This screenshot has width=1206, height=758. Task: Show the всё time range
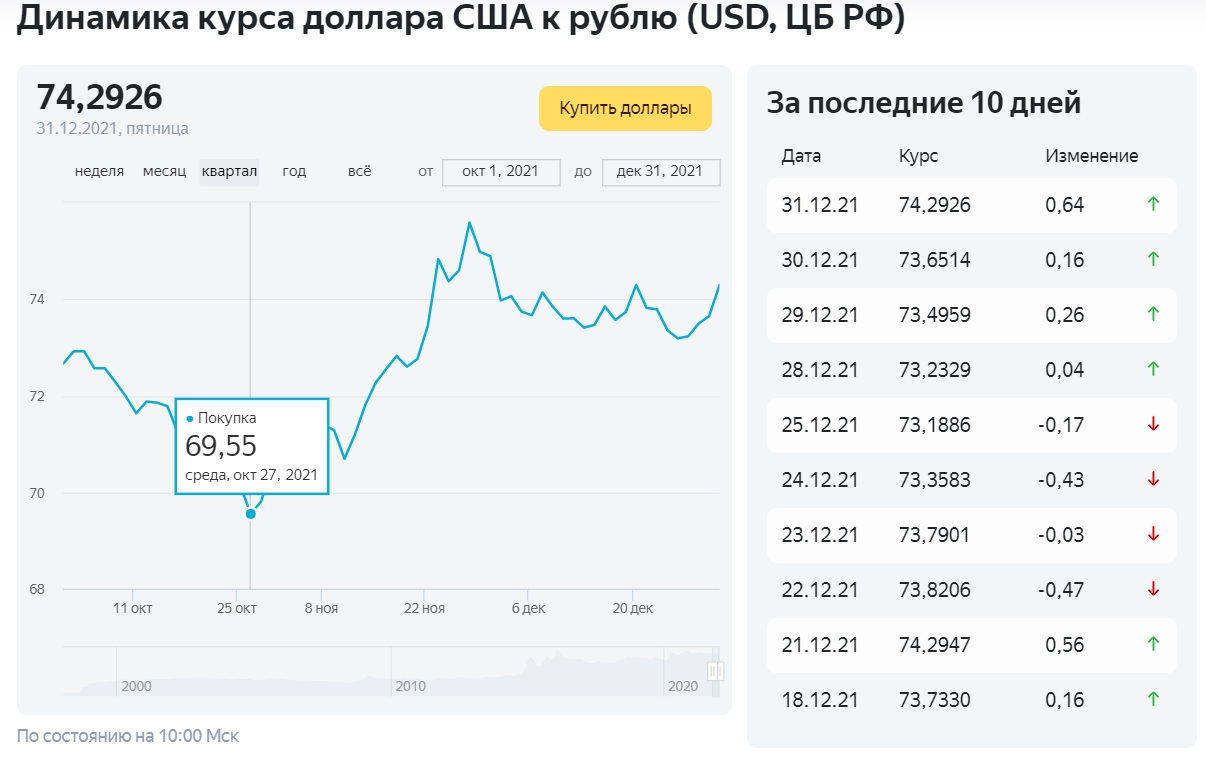coord(359,171)
